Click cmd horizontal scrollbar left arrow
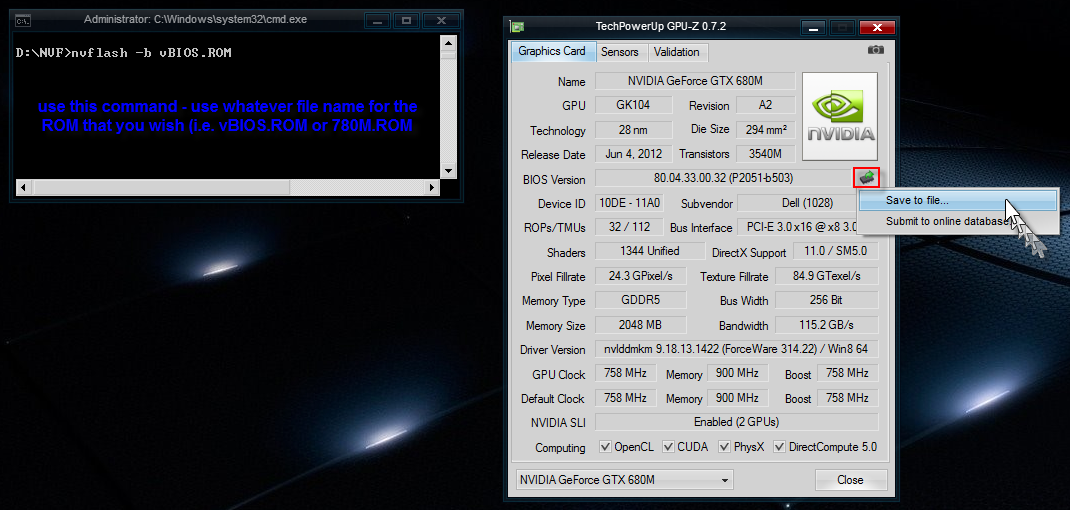Screen dimensions: 1070x510 click(x=22, y=186)
